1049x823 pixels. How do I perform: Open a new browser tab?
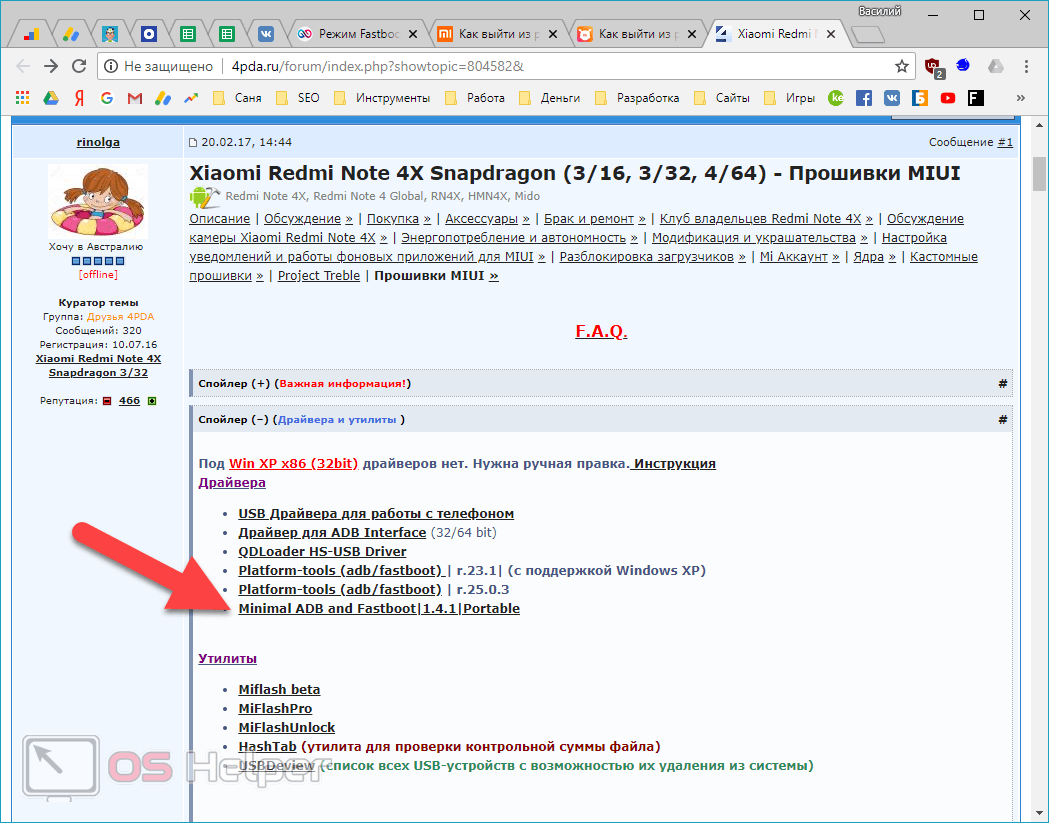[868, 35]
